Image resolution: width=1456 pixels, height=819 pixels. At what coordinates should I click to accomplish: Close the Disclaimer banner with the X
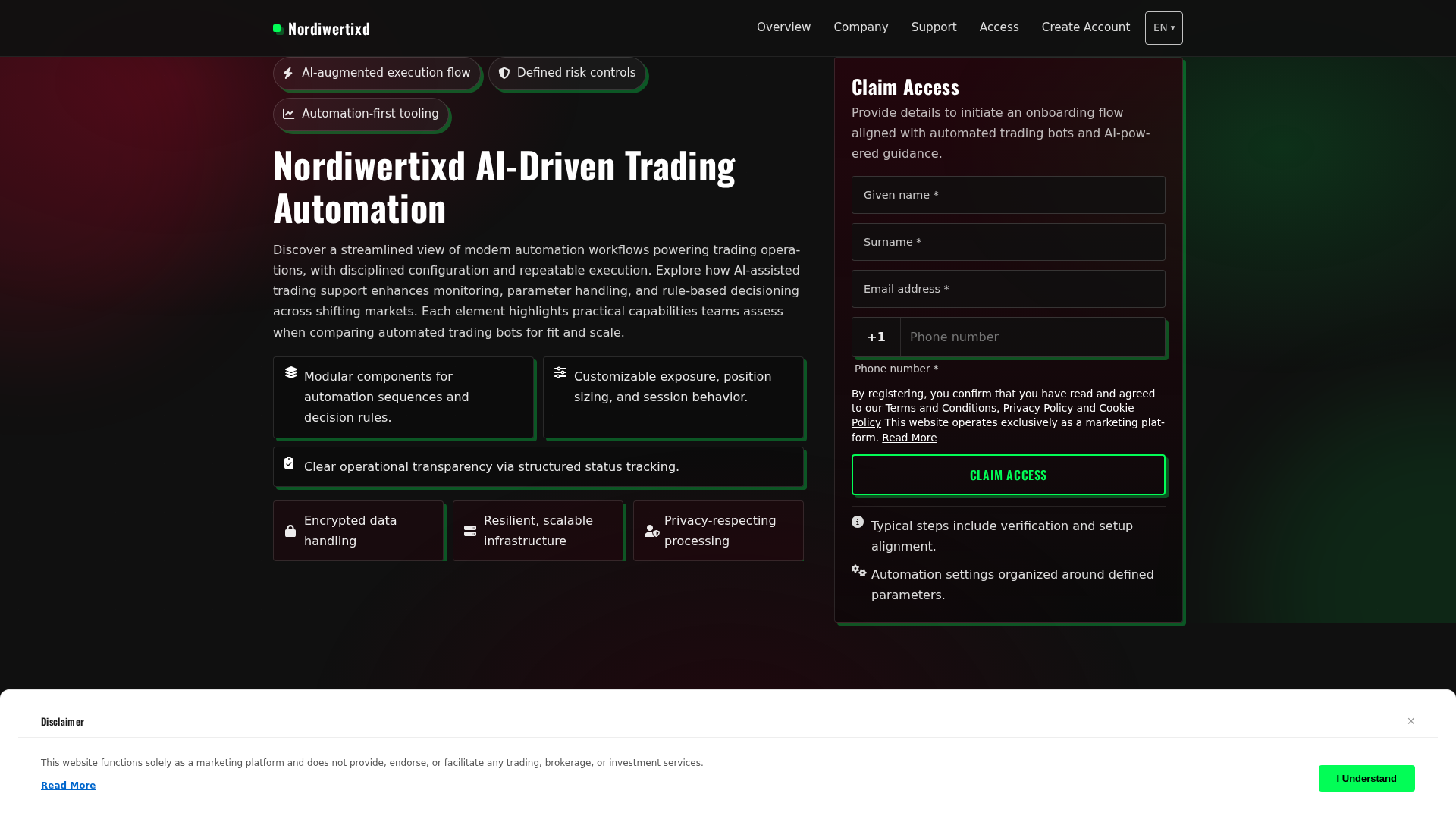1411,721
